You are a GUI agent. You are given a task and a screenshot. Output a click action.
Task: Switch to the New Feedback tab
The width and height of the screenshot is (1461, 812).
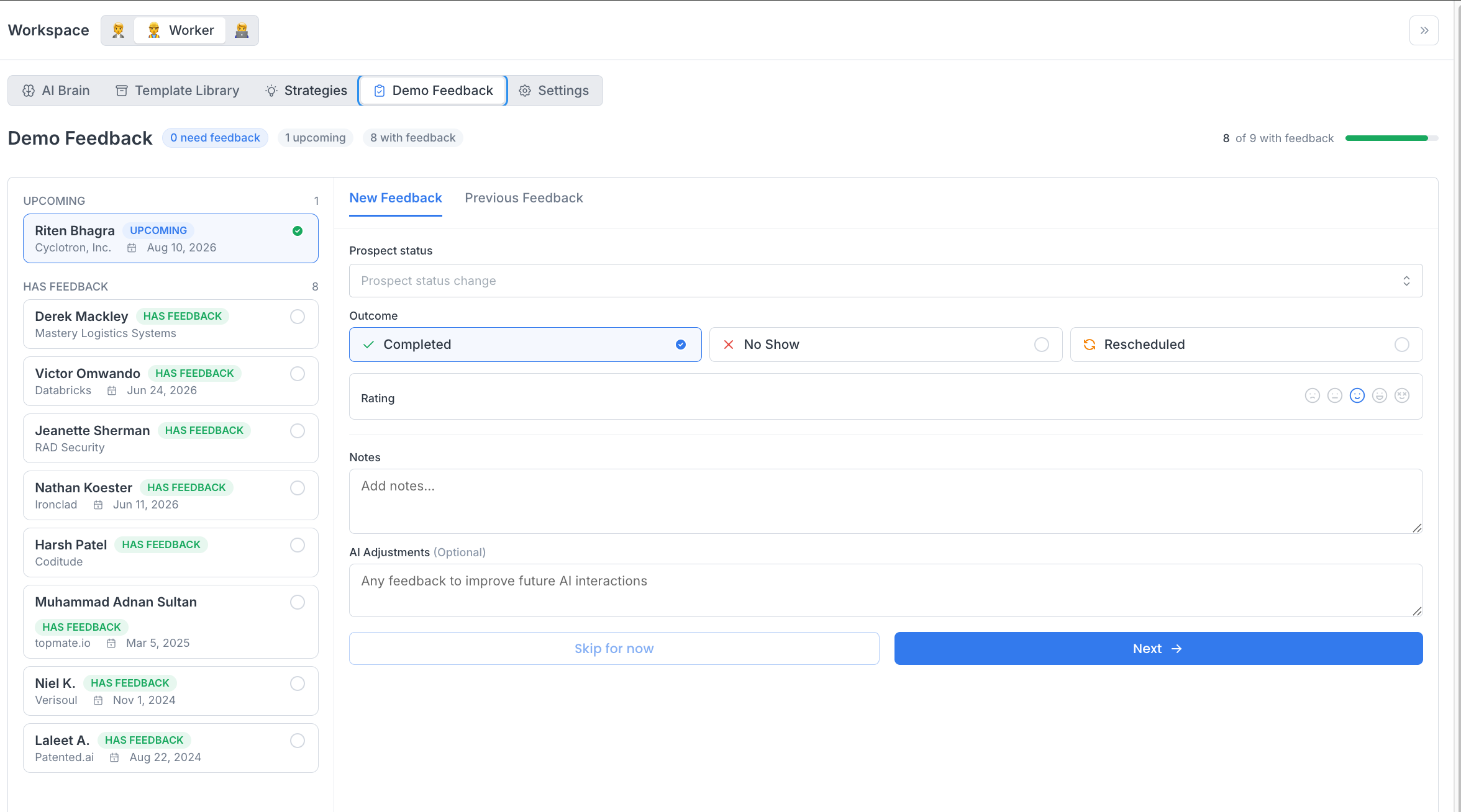click(396, 198)
